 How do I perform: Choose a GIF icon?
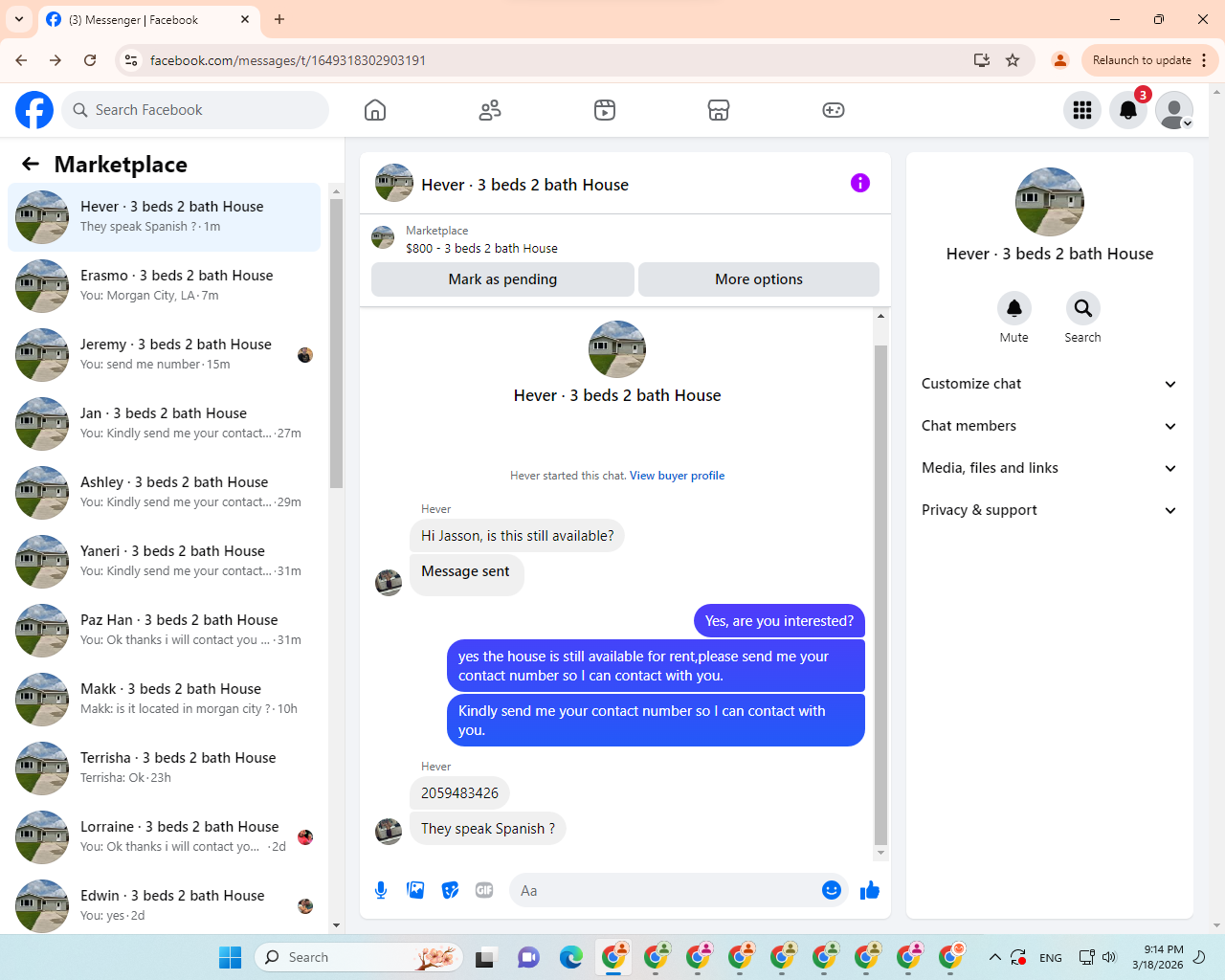click(484, 890)
